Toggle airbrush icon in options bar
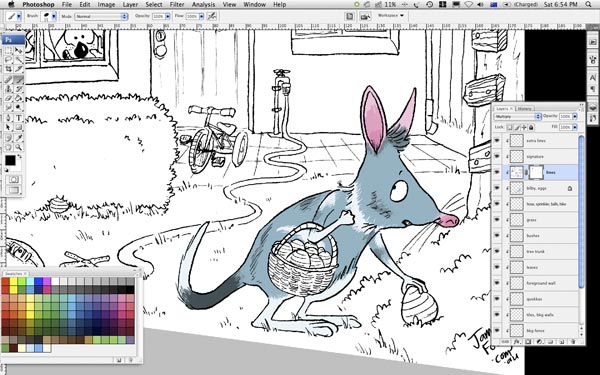 pos(212,16)
